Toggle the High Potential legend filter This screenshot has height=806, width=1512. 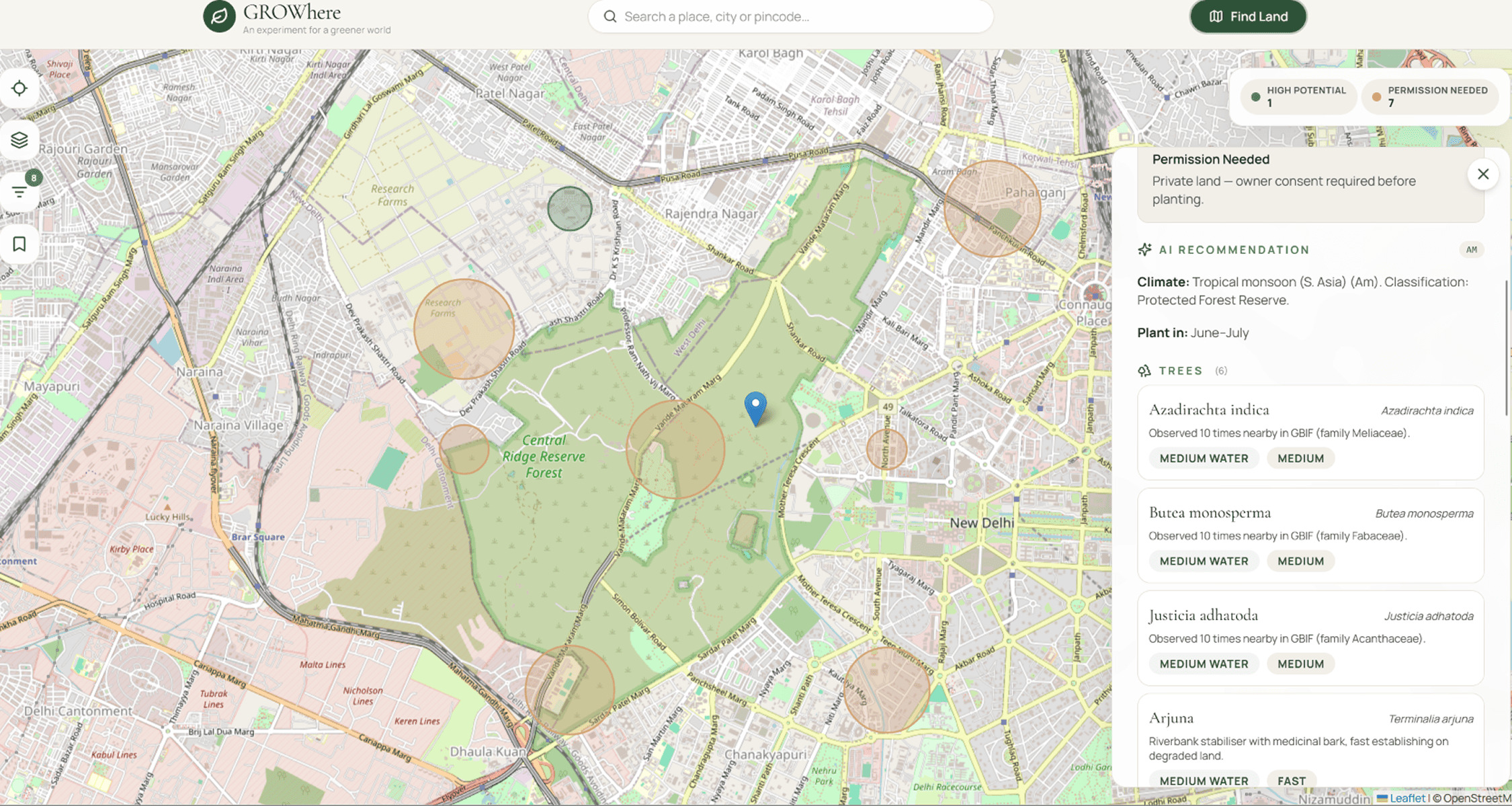pyautogui.click(x=1298, y=97)
